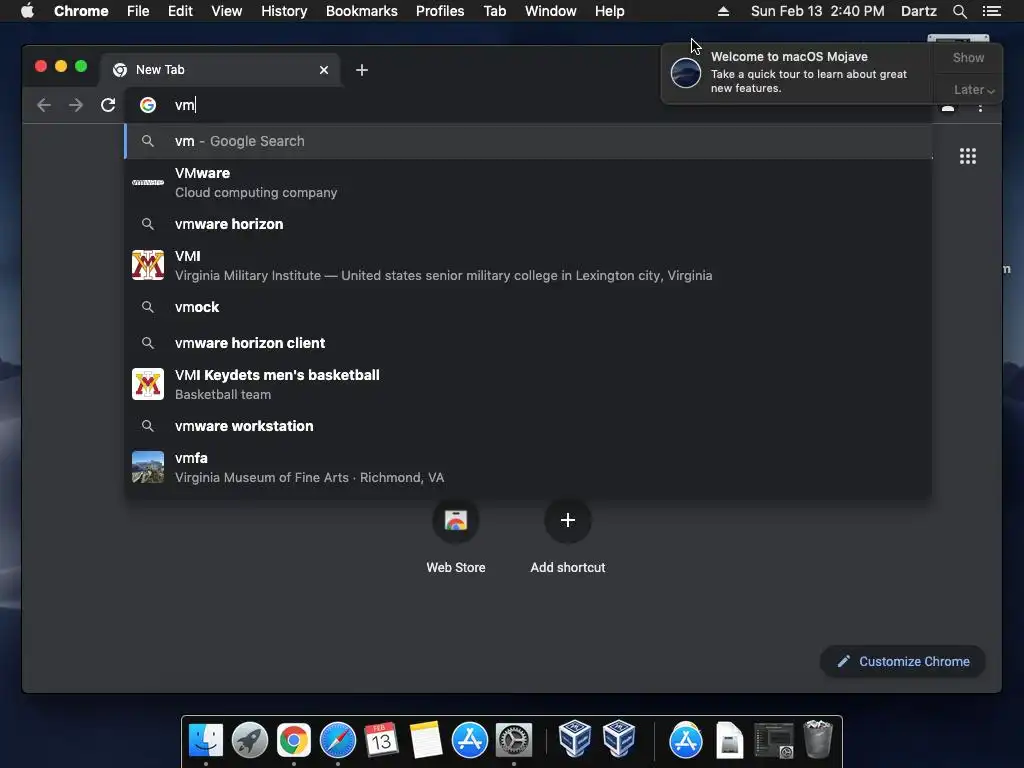Open Chrome from the dock

pyautogui.click(x=294, y=740)
